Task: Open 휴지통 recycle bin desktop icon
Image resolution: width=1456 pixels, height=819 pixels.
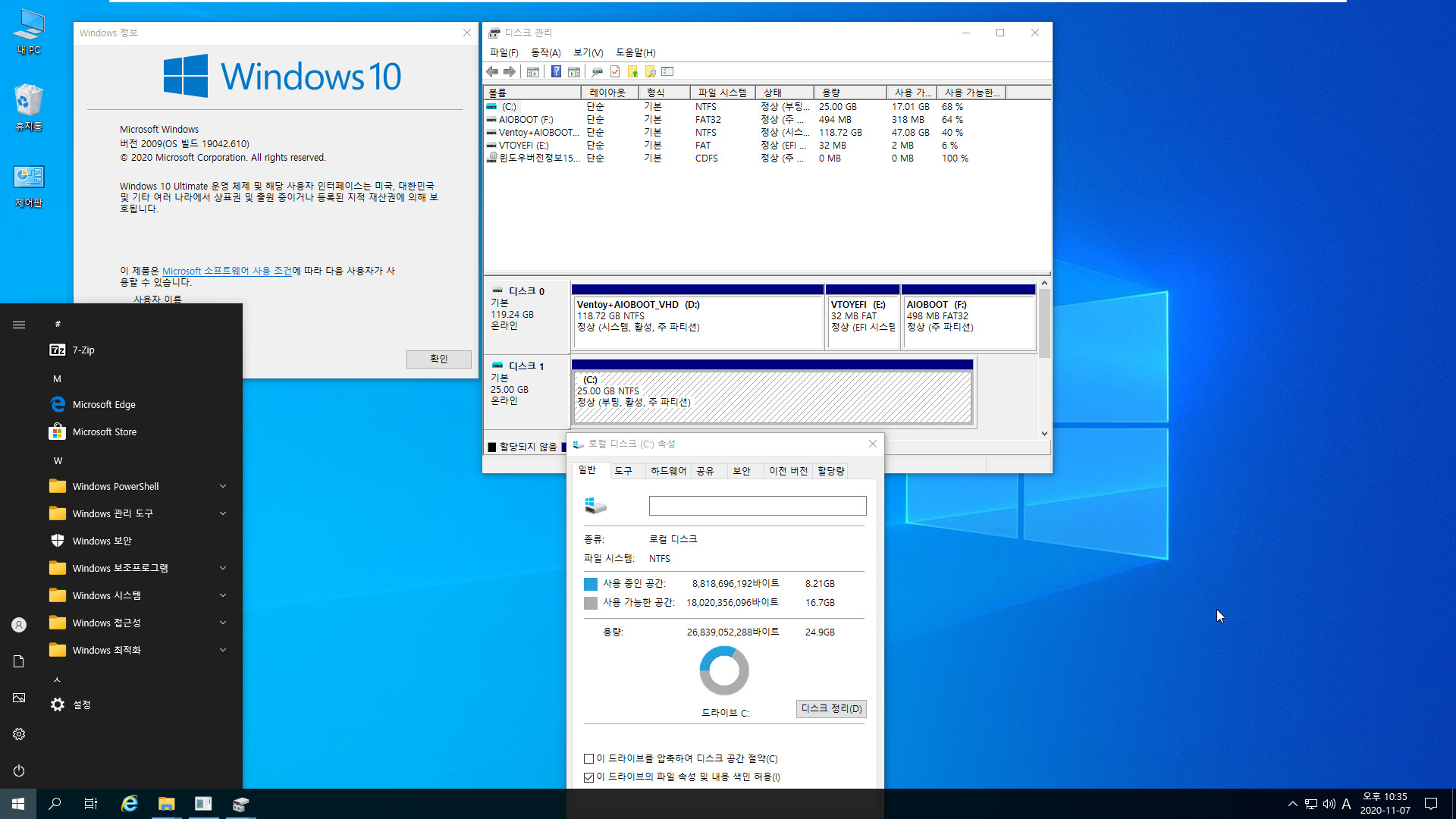Action: pyautogui.click(x=29, y=108)
